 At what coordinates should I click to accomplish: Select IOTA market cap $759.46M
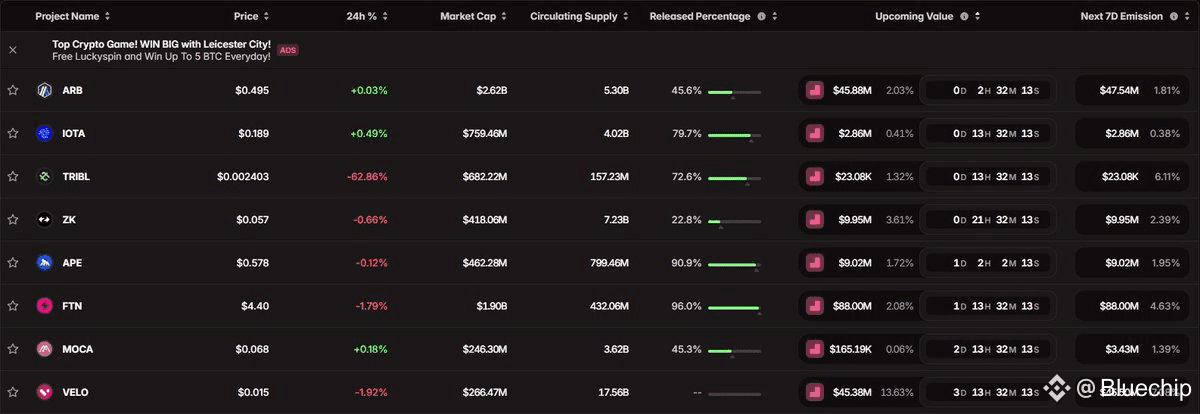click(x=484, y=133)
